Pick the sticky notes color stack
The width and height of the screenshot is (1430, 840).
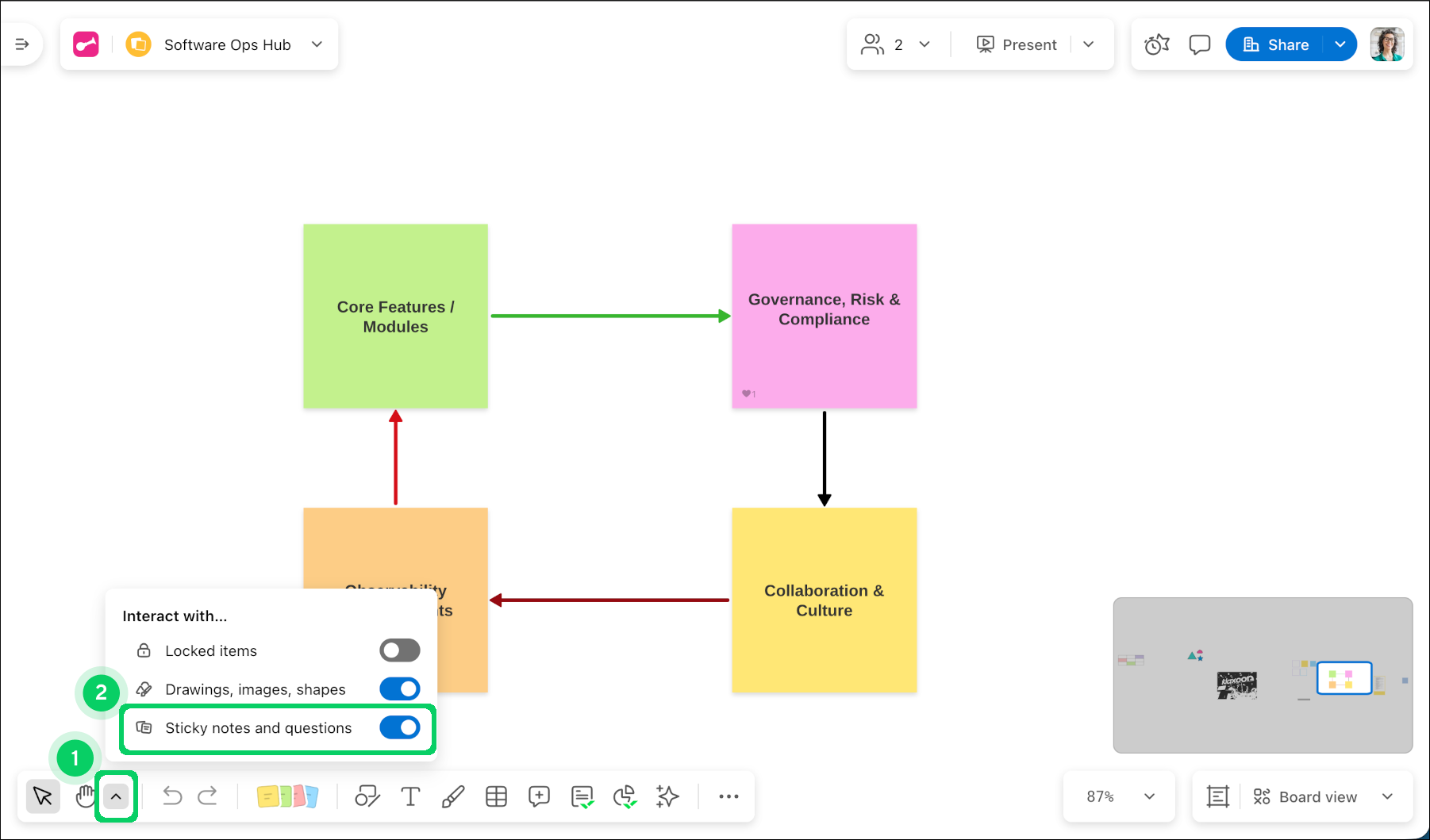click(x=287, y=796)
